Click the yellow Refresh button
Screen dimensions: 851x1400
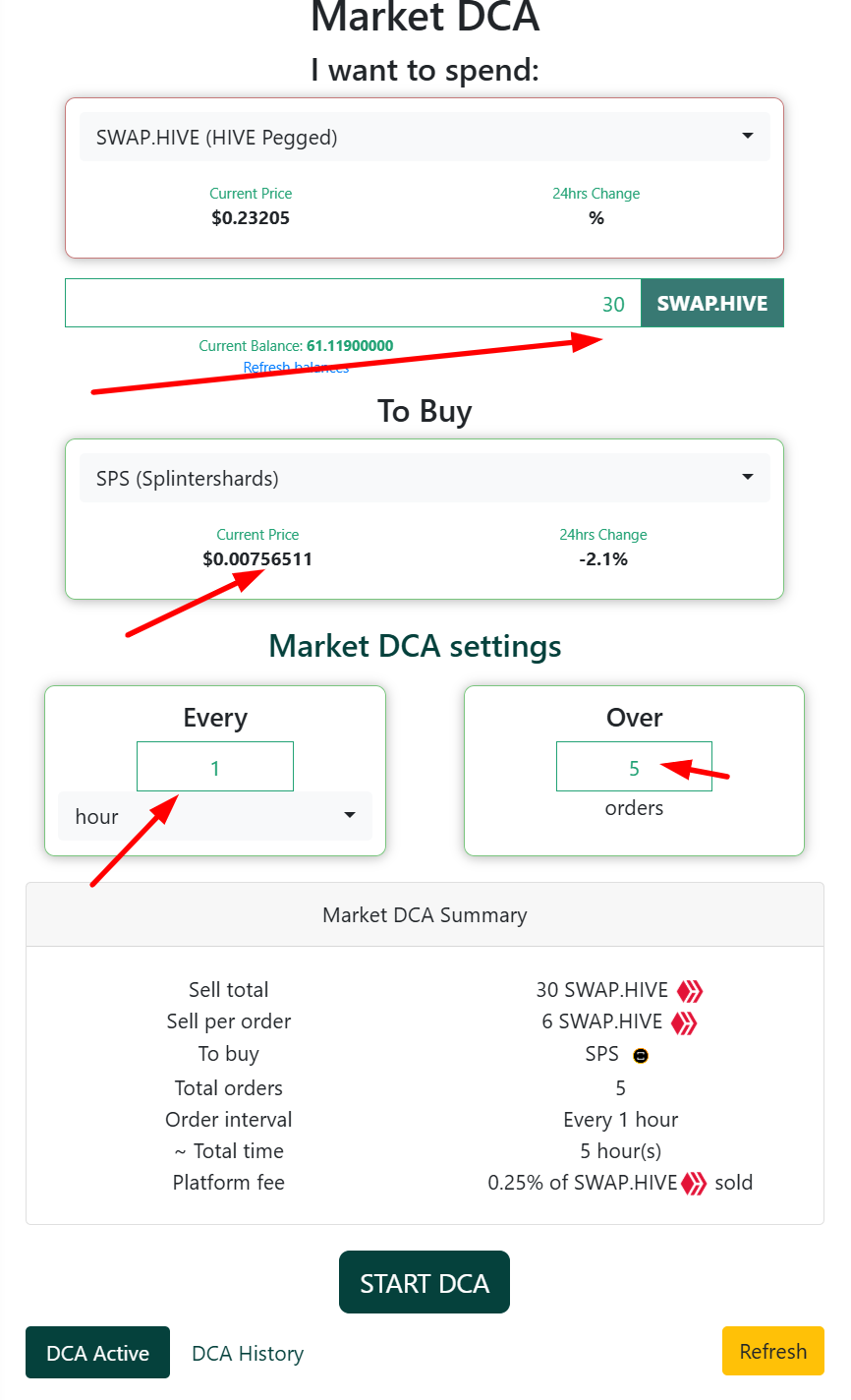point(773,1351)
